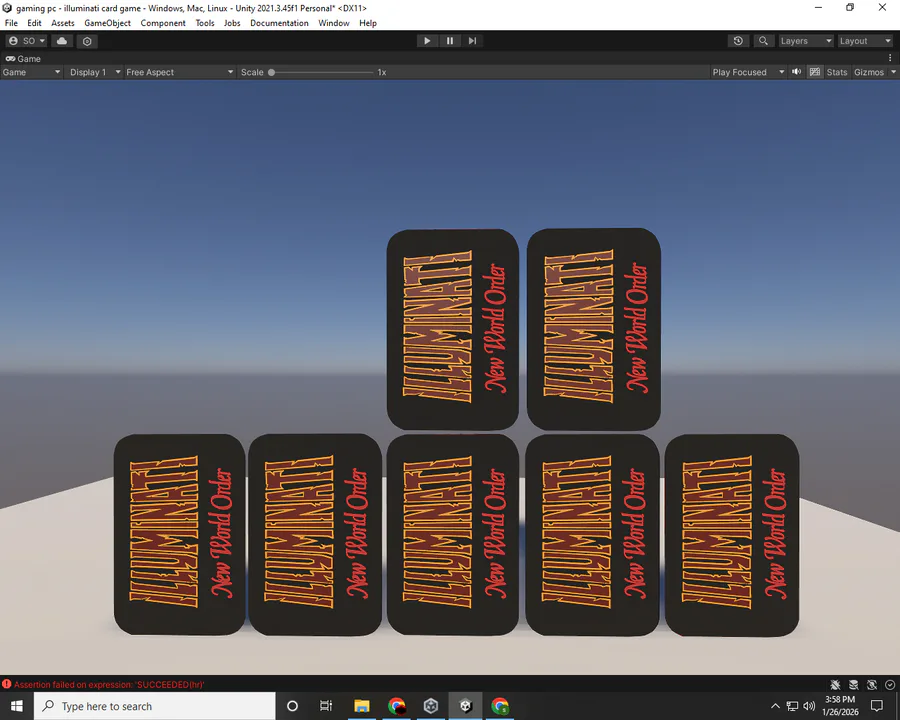Toggle the debugger bug icon in status bar
900x720 pixels.
coord(835,684)
